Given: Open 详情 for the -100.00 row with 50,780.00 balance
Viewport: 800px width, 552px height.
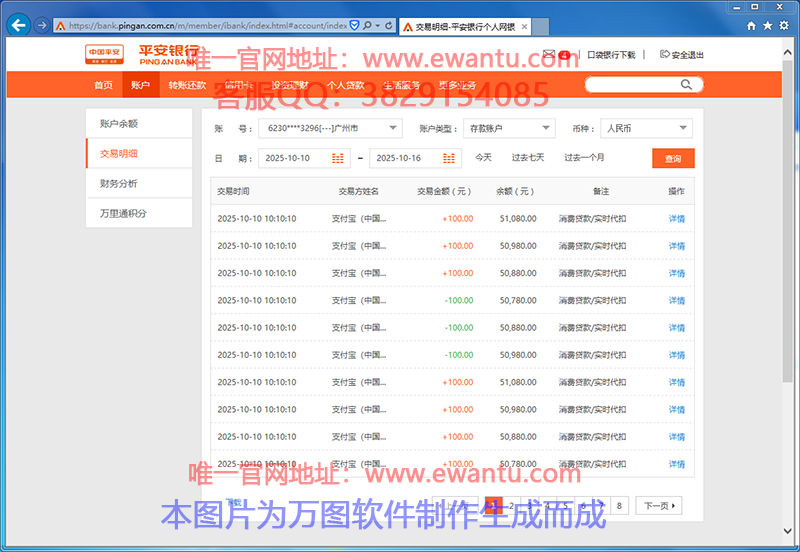Looking at the screenshot, I should tap(677, 300).
